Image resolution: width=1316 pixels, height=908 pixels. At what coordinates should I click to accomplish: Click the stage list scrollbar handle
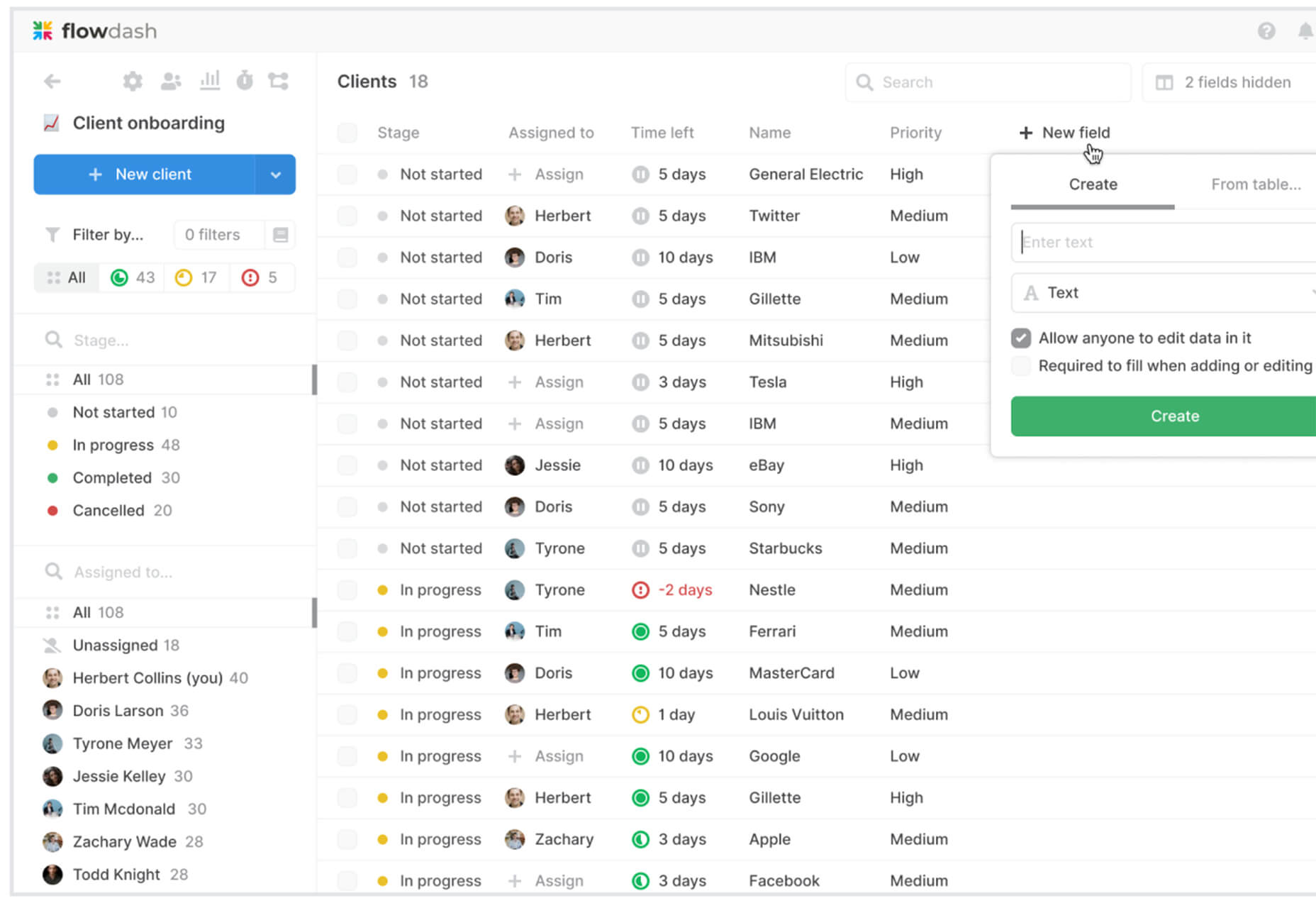coord(314,380)
